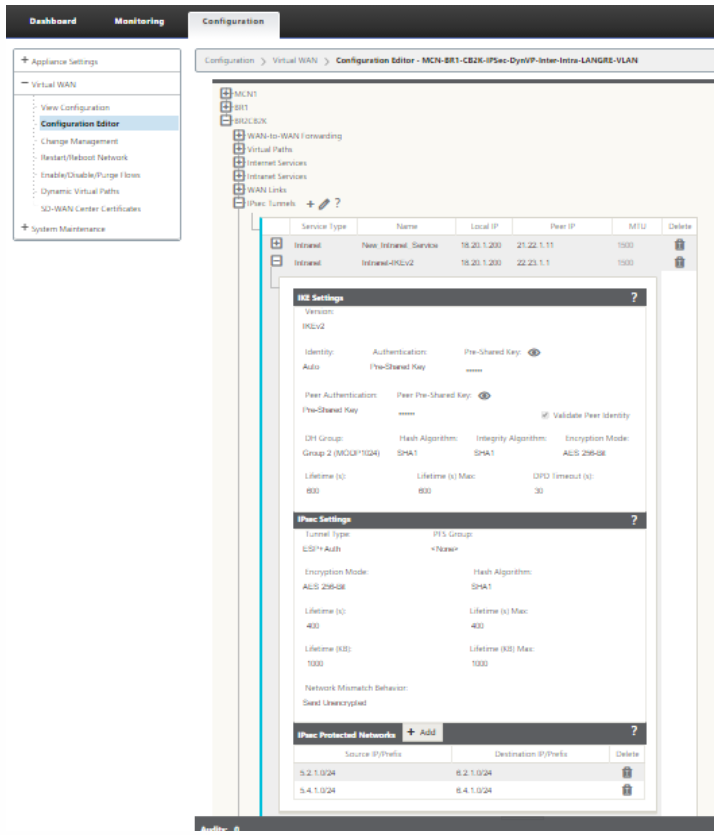Click destination prefix 6.2.1.0/24 cell
Screen dimensions: 714x835
[x=474, y=773]
